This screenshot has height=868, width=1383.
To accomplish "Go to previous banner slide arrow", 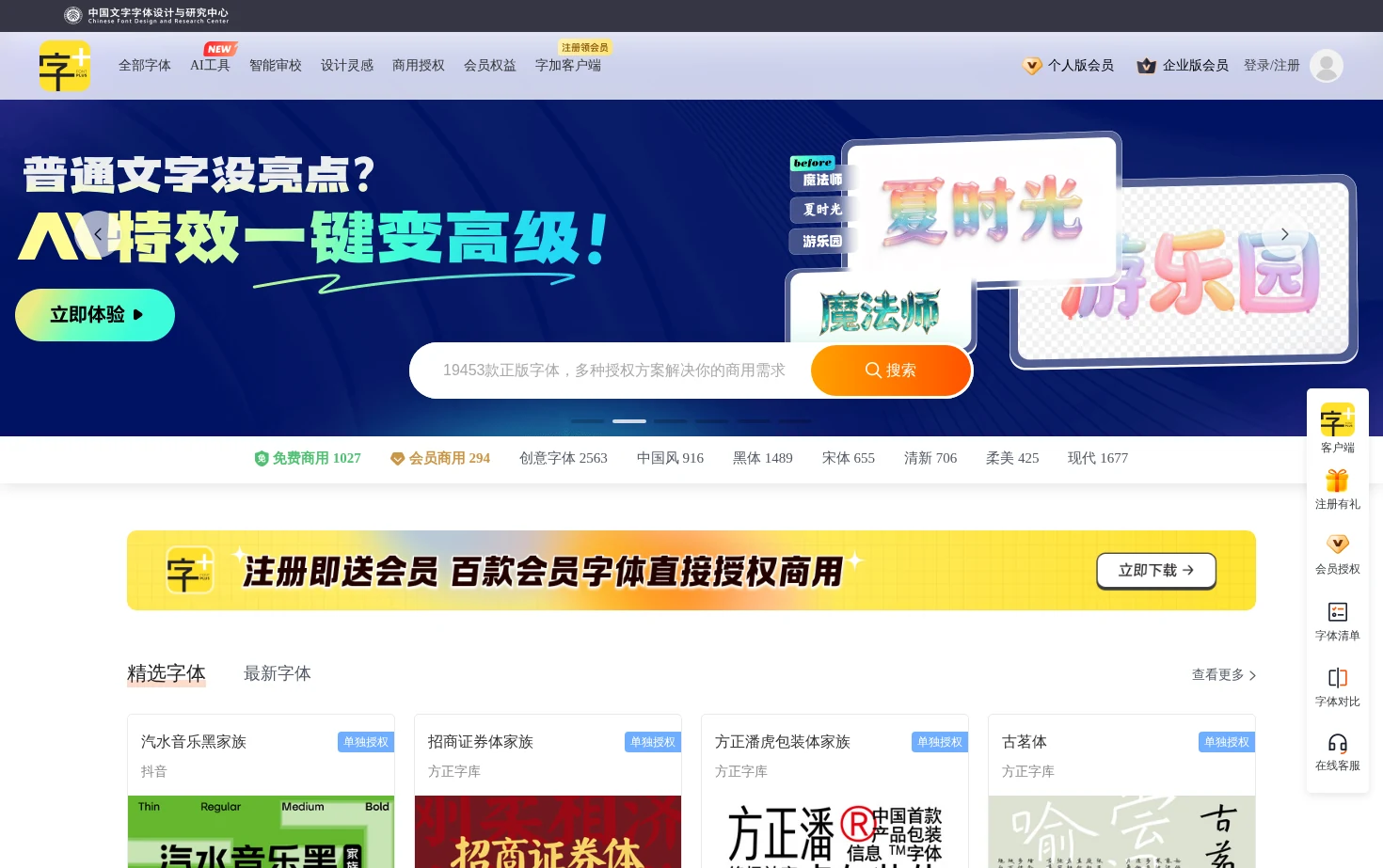I will [98, 234].
